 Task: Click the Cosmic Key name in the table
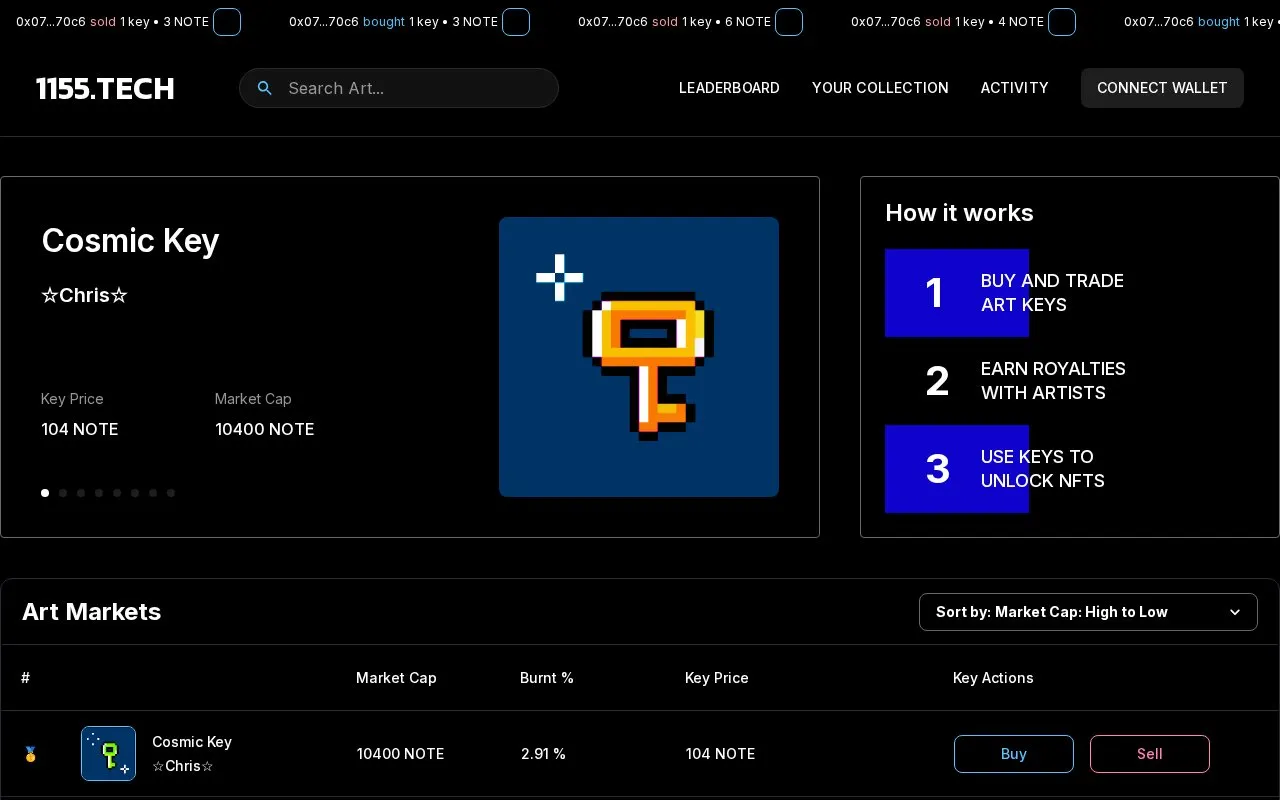pos(192,742)
